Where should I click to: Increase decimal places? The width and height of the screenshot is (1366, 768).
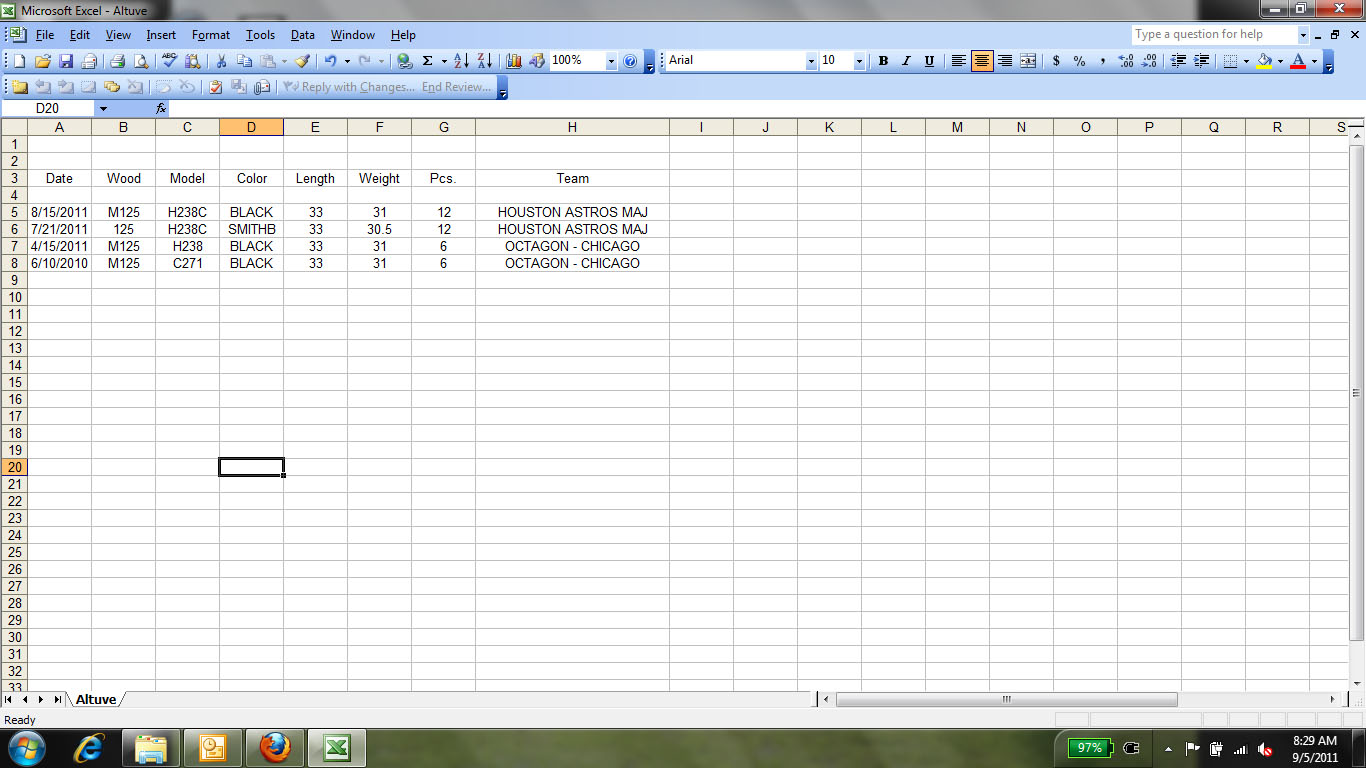pyautogui.click(x=1126, y=61)
